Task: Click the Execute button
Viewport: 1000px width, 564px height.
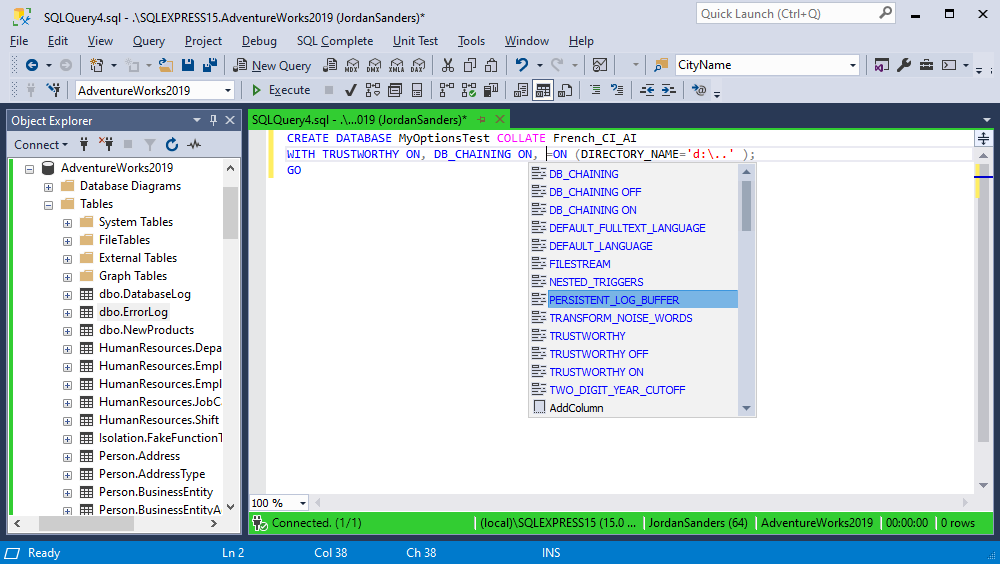Action: (x=281, y=90)
